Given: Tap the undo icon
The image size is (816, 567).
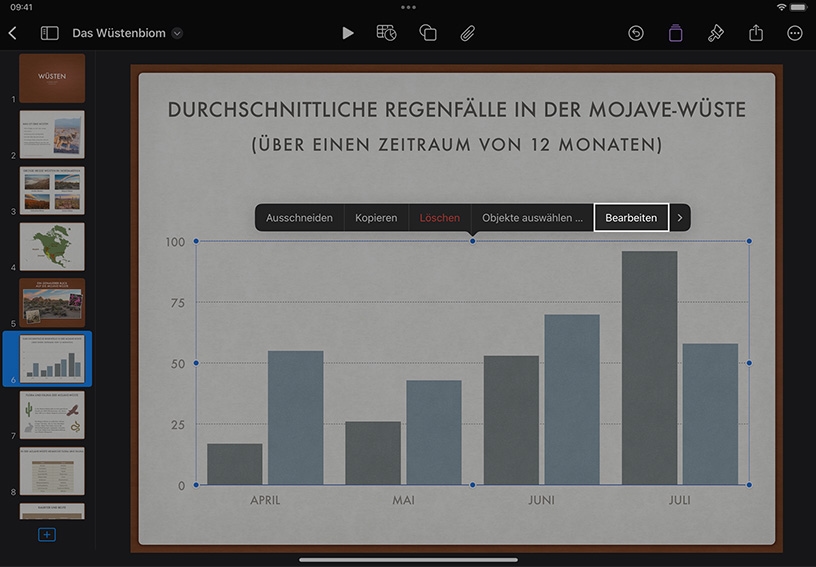Looking at the screenshot, I should 635,33.
